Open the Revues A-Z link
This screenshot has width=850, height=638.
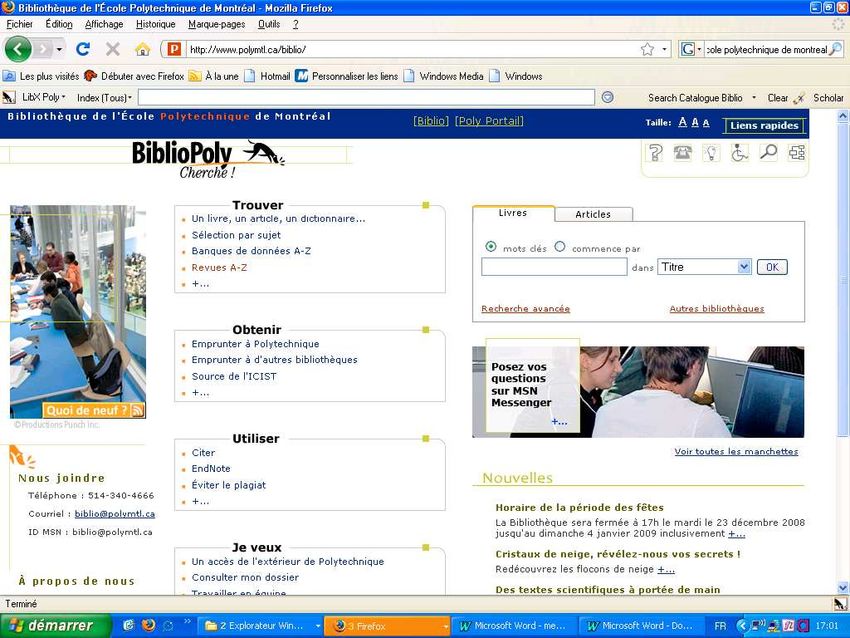[219, 267]
